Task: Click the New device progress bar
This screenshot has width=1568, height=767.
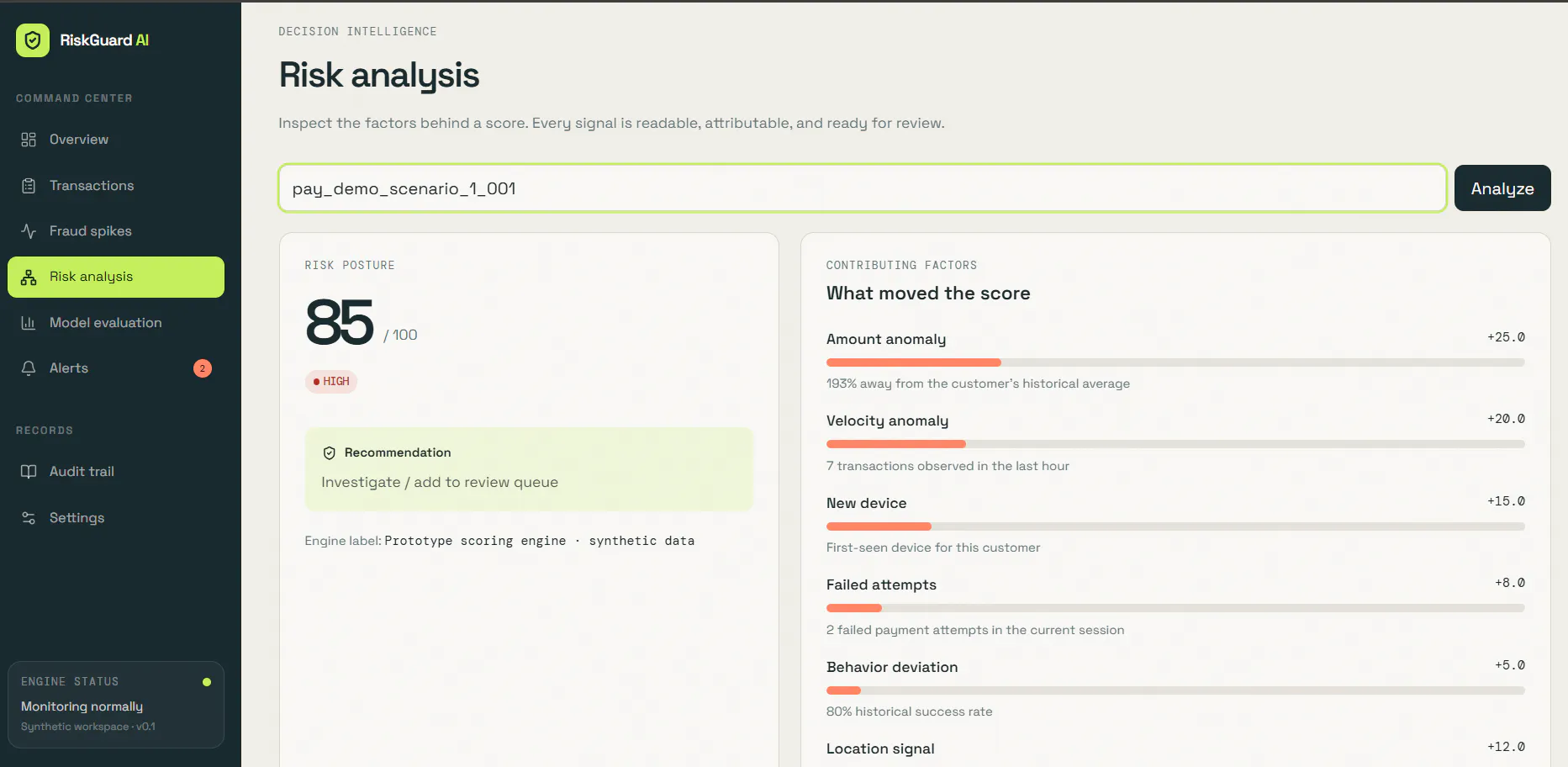Action: click(x=1175, y=526)
